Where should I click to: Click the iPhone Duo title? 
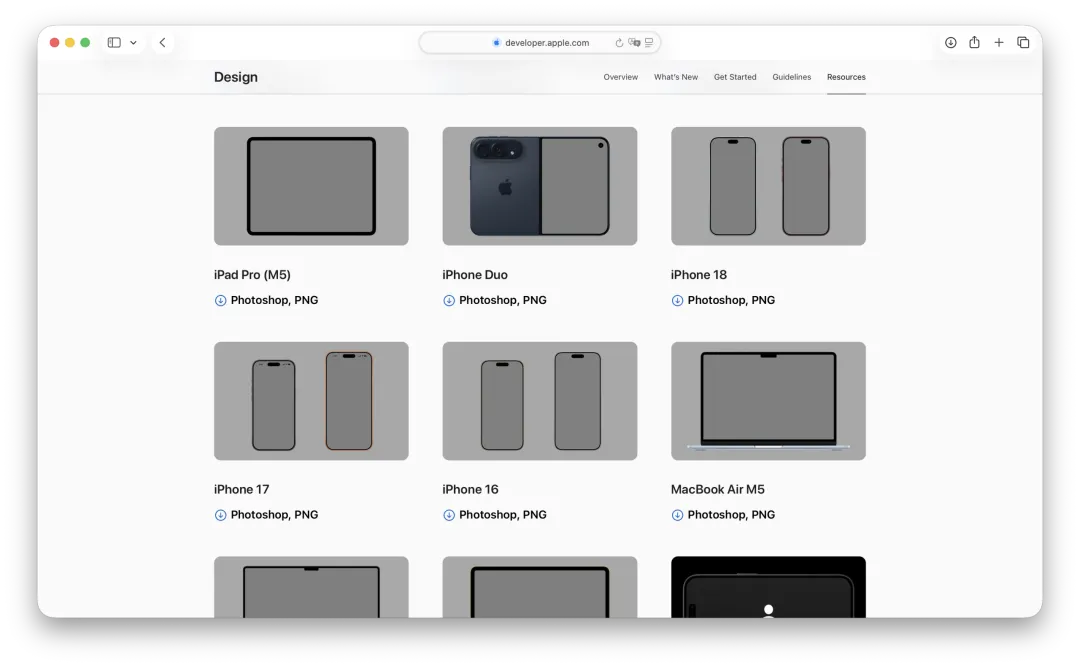[x=475, y=275]
